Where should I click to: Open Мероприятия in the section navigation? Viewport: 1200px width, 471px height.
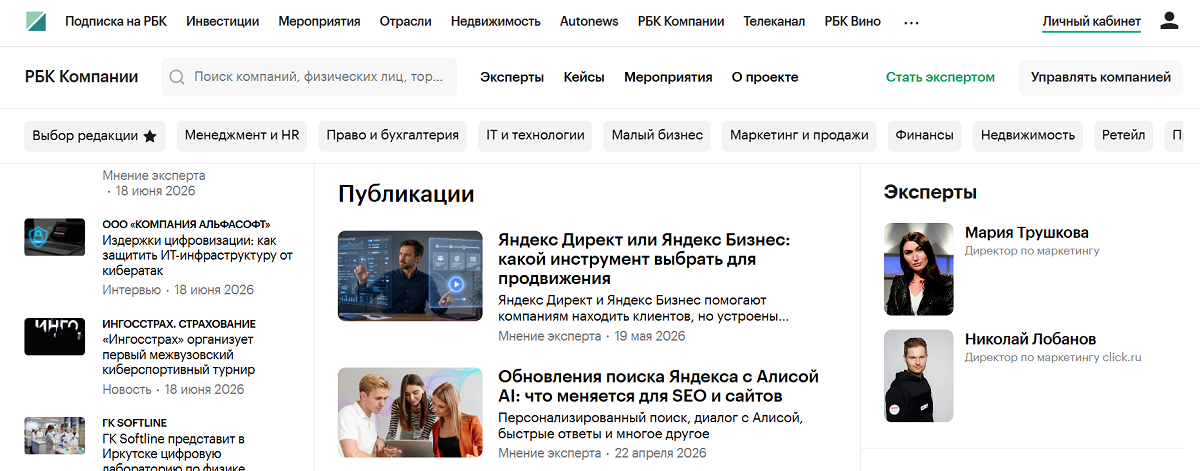668,77
